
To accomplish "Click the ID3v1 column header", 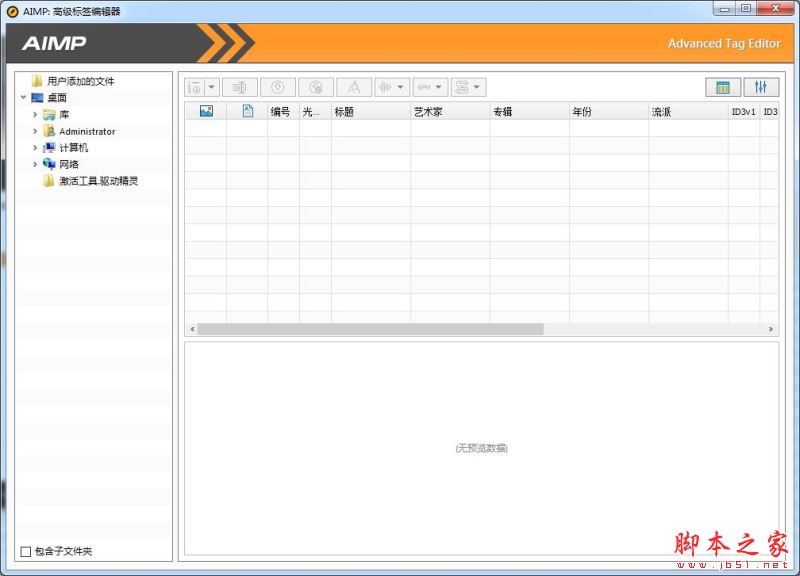I will coord(744,111).
